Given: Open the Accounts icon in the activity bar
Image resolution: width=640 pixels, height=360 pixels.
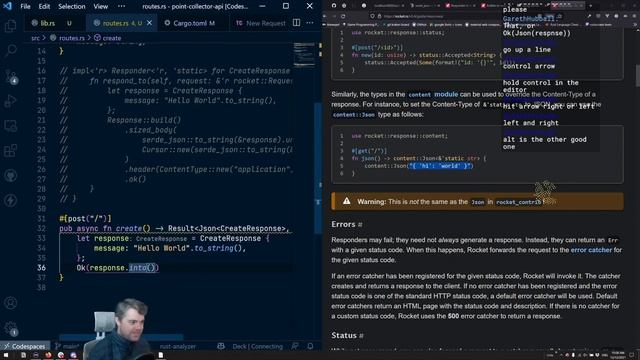Looking at the screenshot, I should pyautogui.click(x=11, y=303).
